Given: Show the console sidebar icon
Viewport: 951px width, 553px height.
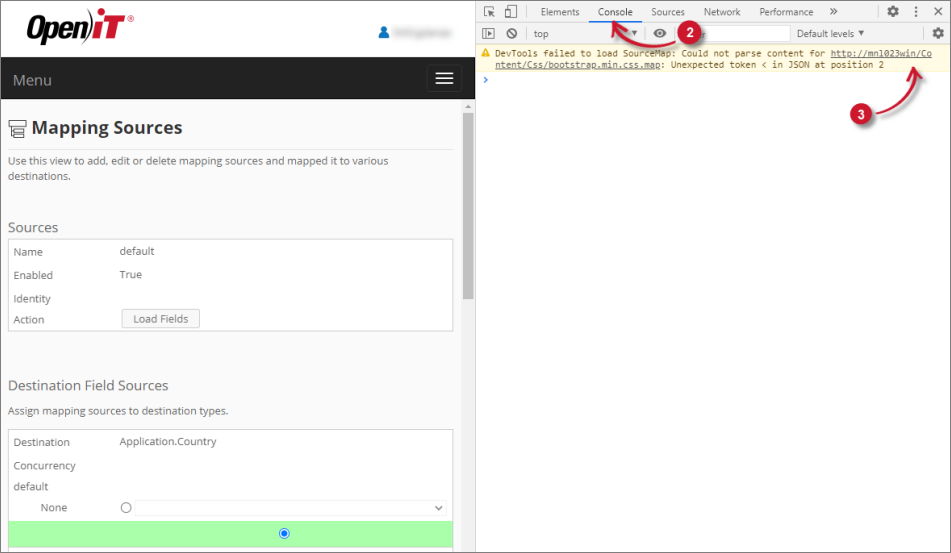Looking at the screenshot, I should [488, 33].
